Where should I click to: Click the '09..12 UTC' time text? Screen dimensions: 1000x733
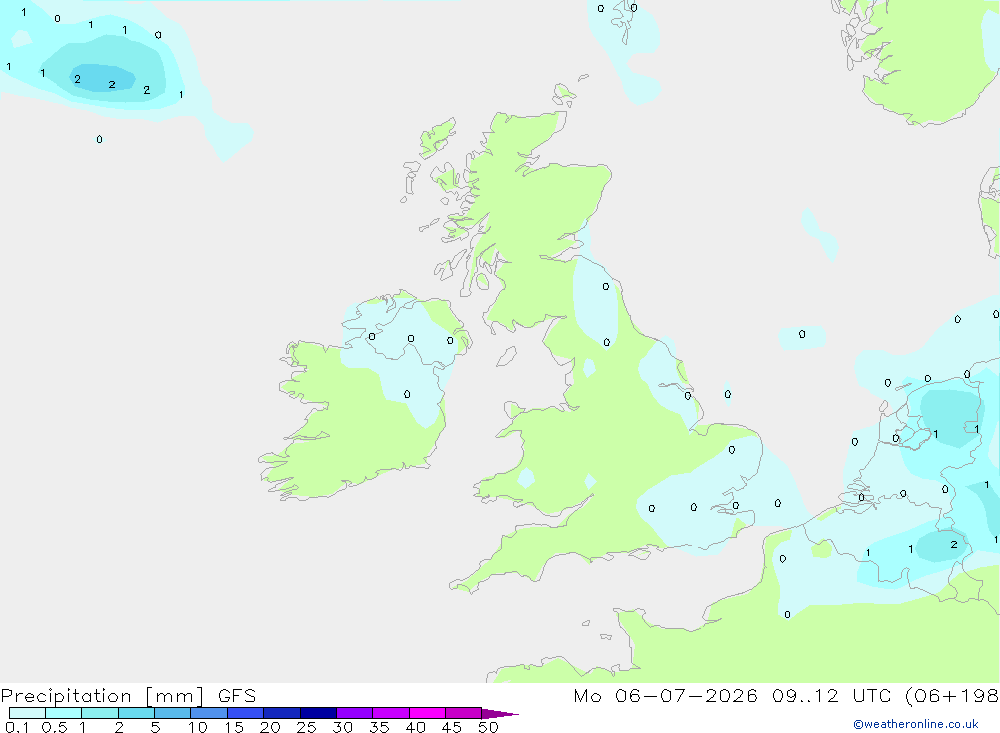coord(832,696)
